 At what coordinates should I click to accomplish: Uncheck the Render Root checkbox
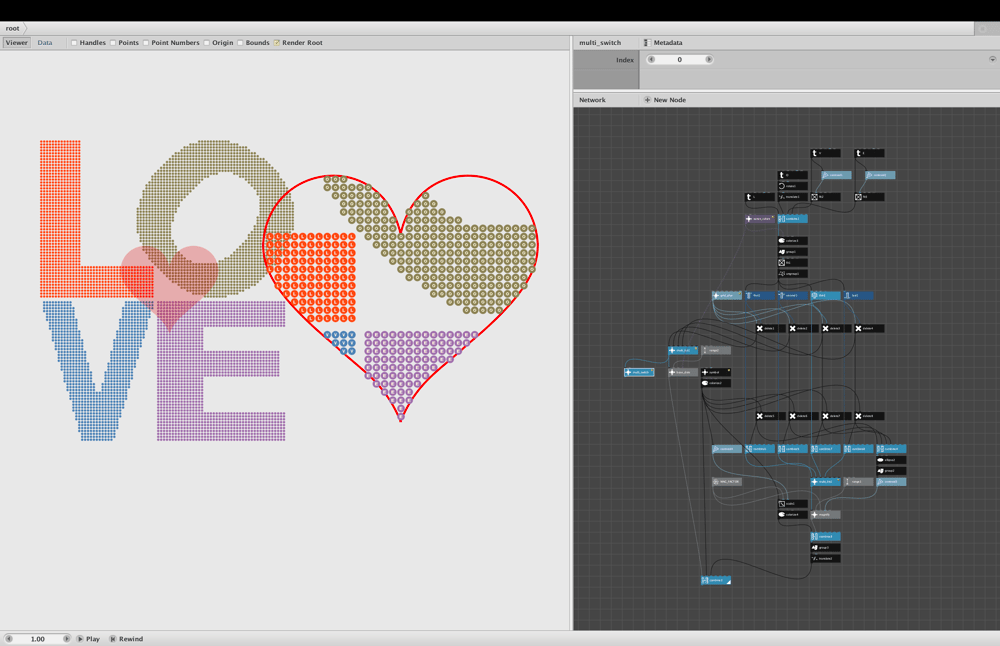(277, 43)
